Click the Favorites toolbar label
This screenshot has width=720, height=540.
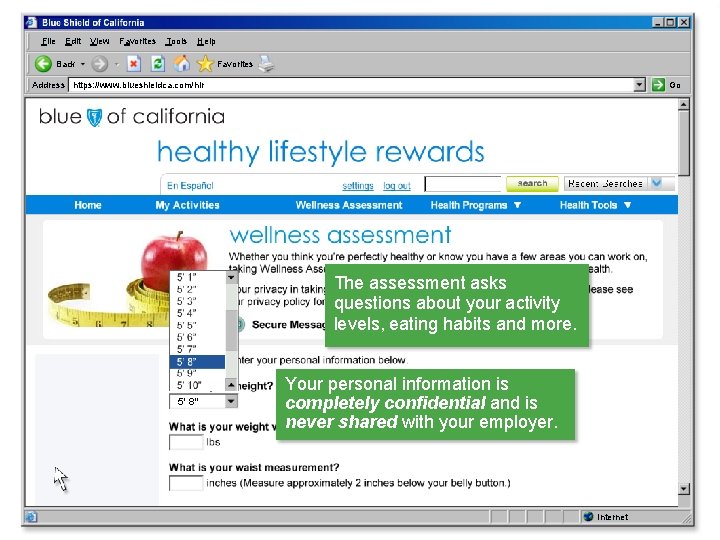pyautogui.click(x=235, y=64)
